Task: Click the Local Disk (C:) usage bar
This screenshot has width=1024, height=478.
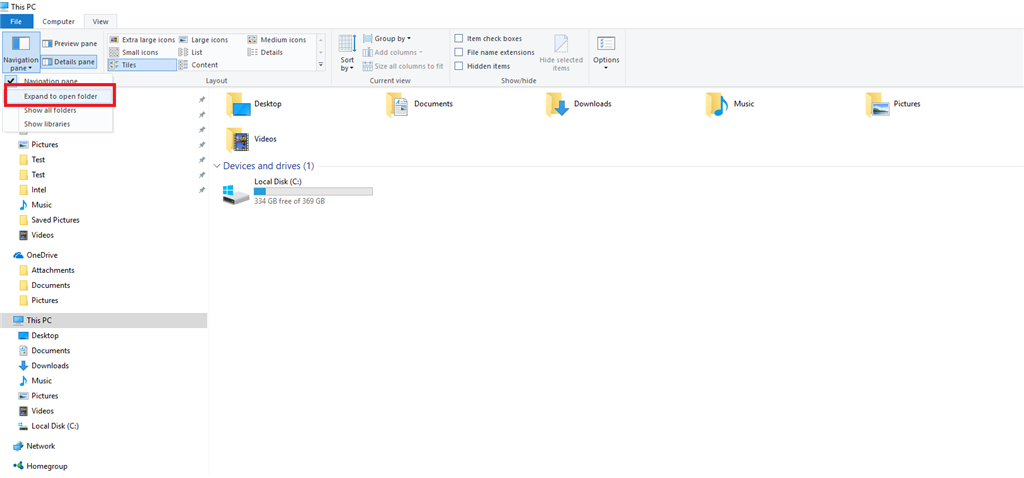Action: (x=313, y=191)
